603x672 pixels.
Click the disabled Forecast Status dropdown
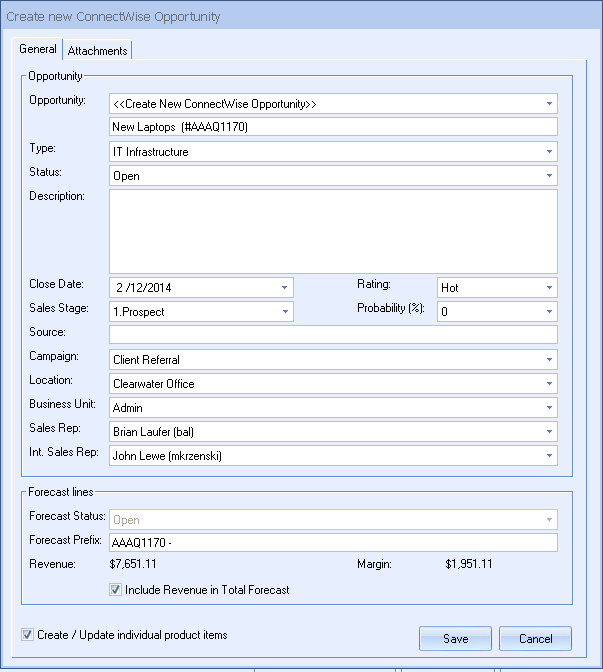tap(333, 519)
